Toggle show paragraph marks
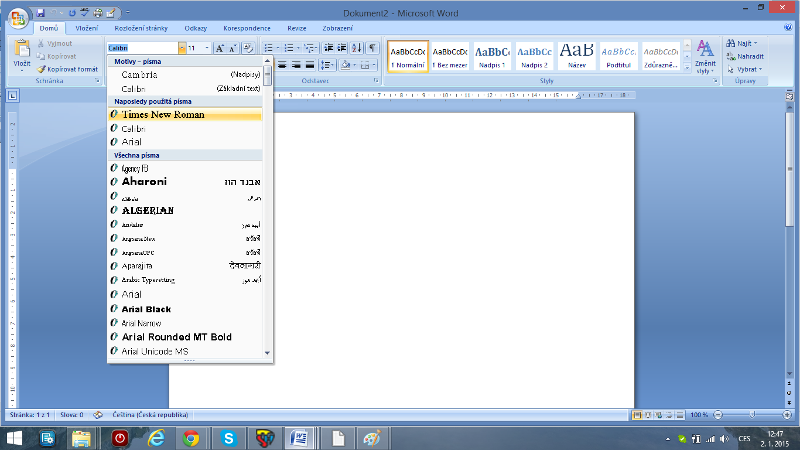Image resolution: width=800 pixels, height=450 pixels. point(373,48)
